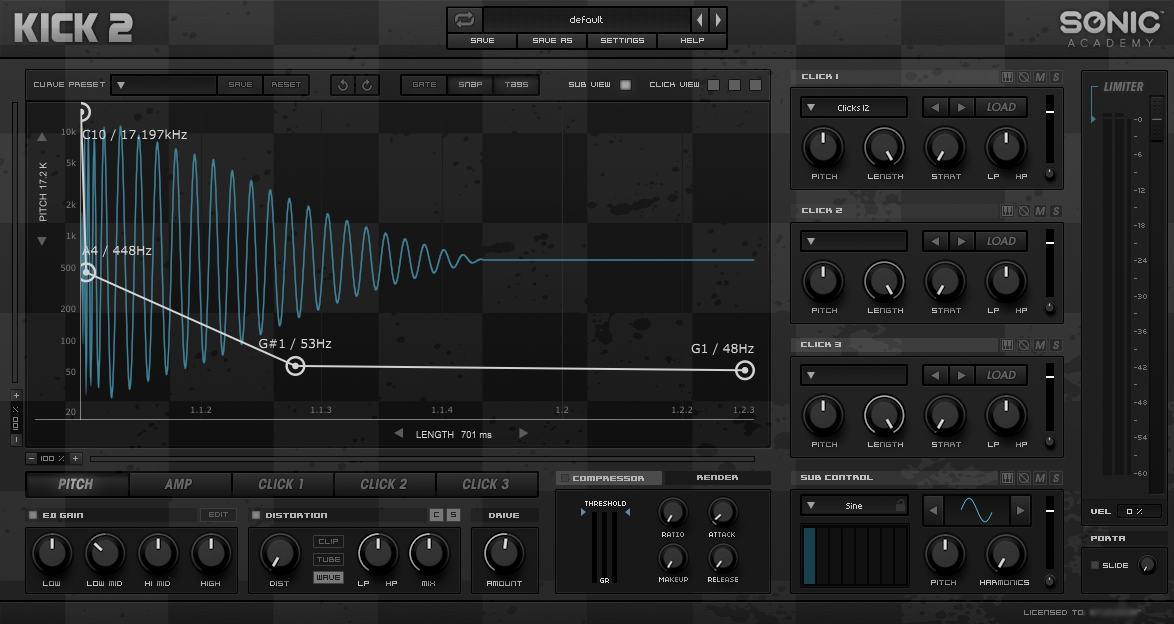Enable the Compressor checkbox

tap(565, 478)
